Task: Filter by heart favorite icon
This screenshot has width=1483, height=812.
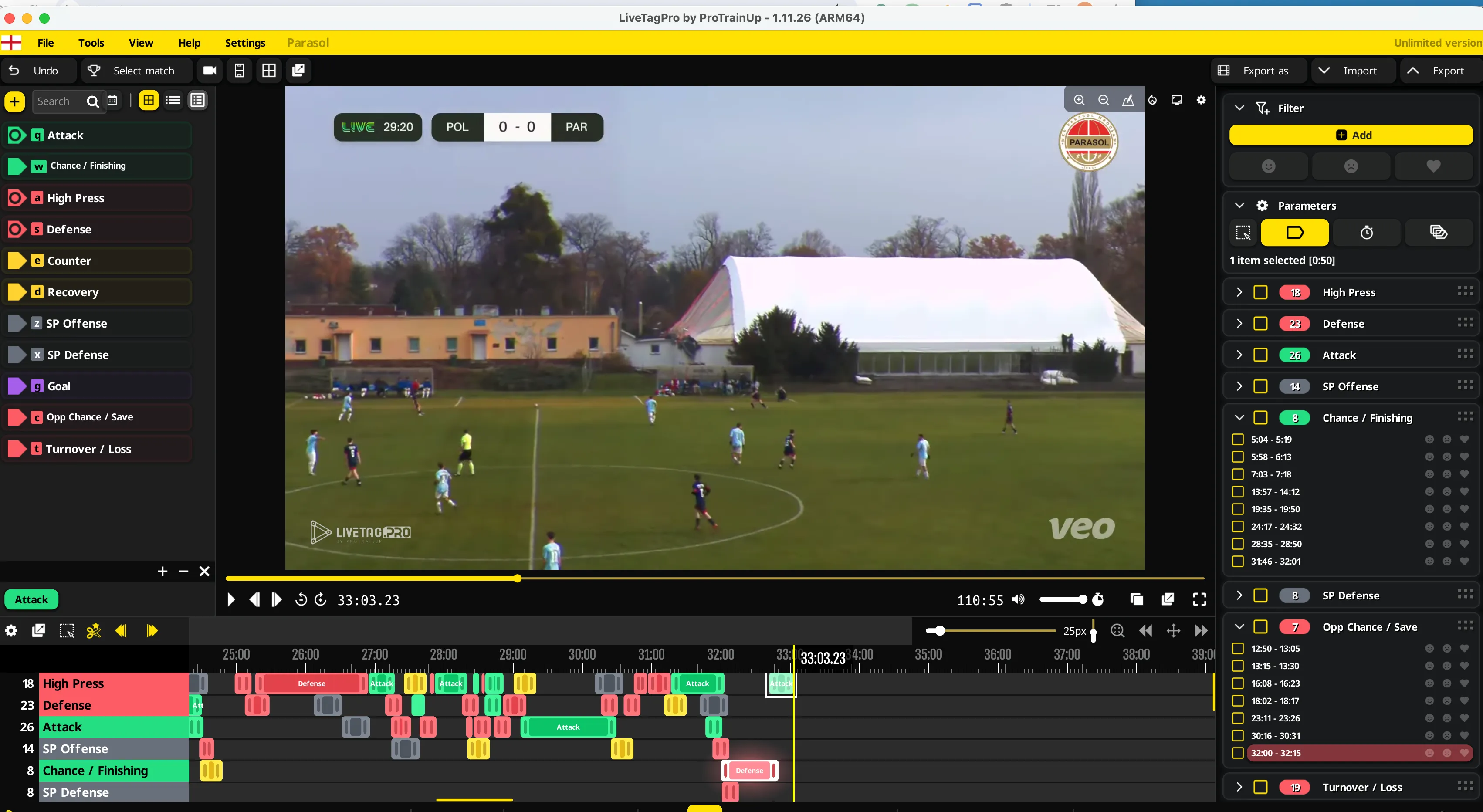Action: pyautogui.click(x=1433, y=166)
